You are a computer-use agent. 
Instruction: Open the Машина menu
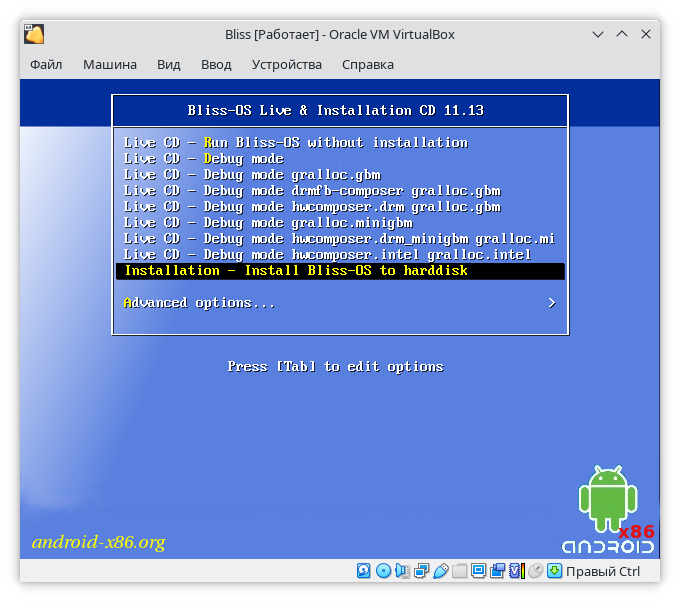110,65
